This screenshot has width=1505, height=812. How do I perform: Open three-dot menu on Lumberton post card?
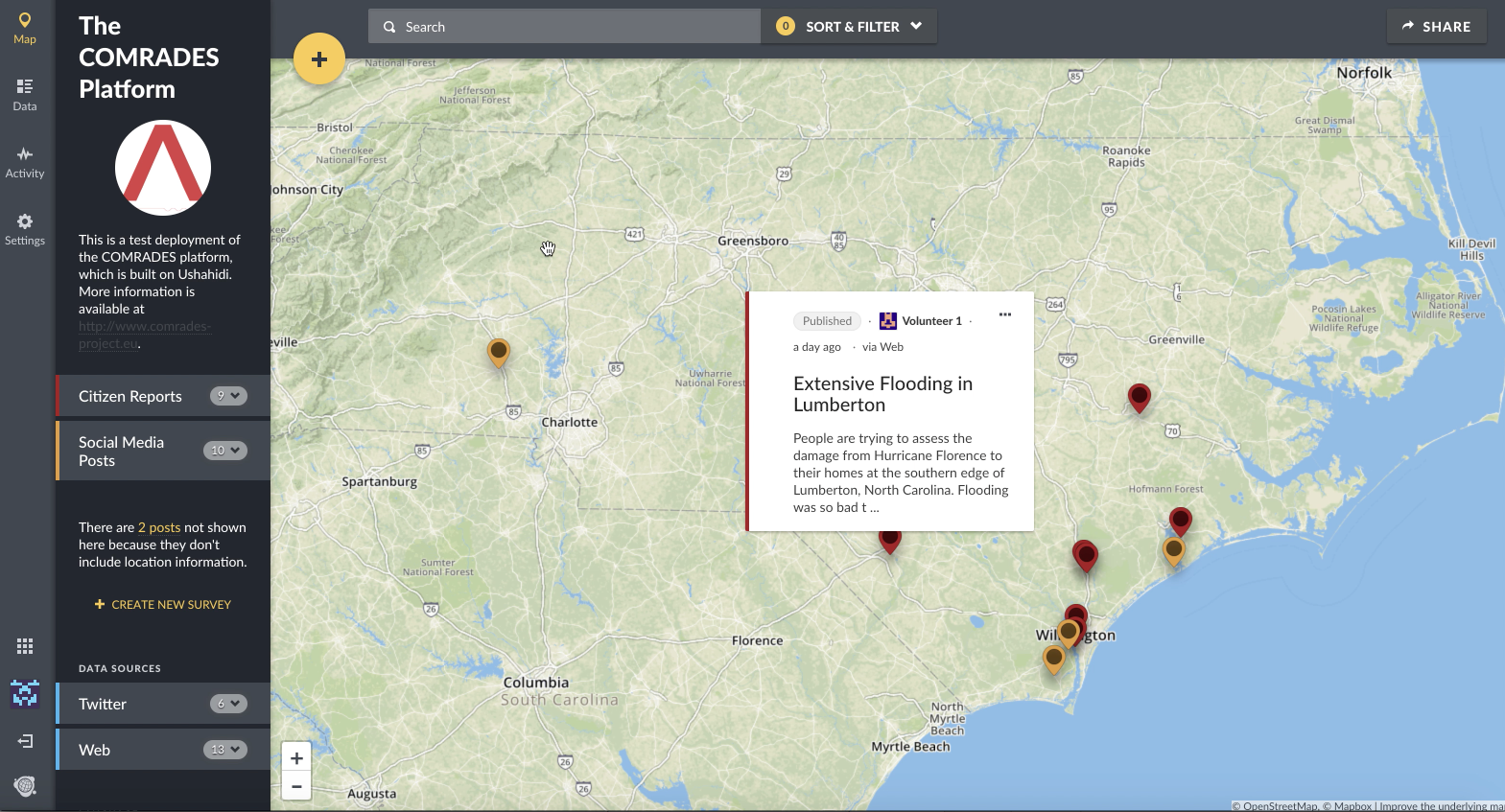[x=1004, y=315]
